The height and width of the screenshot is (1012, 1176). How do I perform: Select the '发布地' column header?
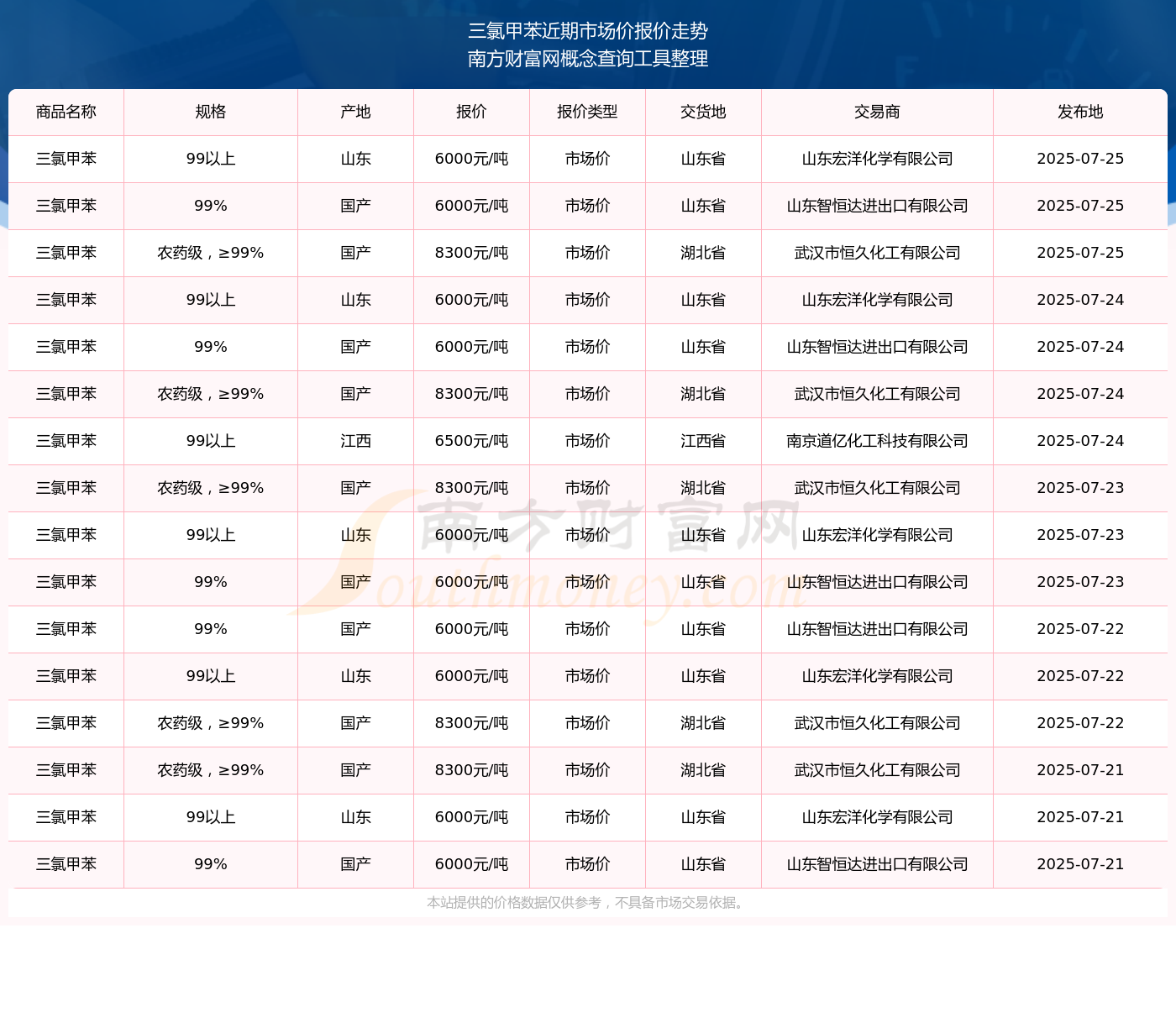(x=1081, y=112)
